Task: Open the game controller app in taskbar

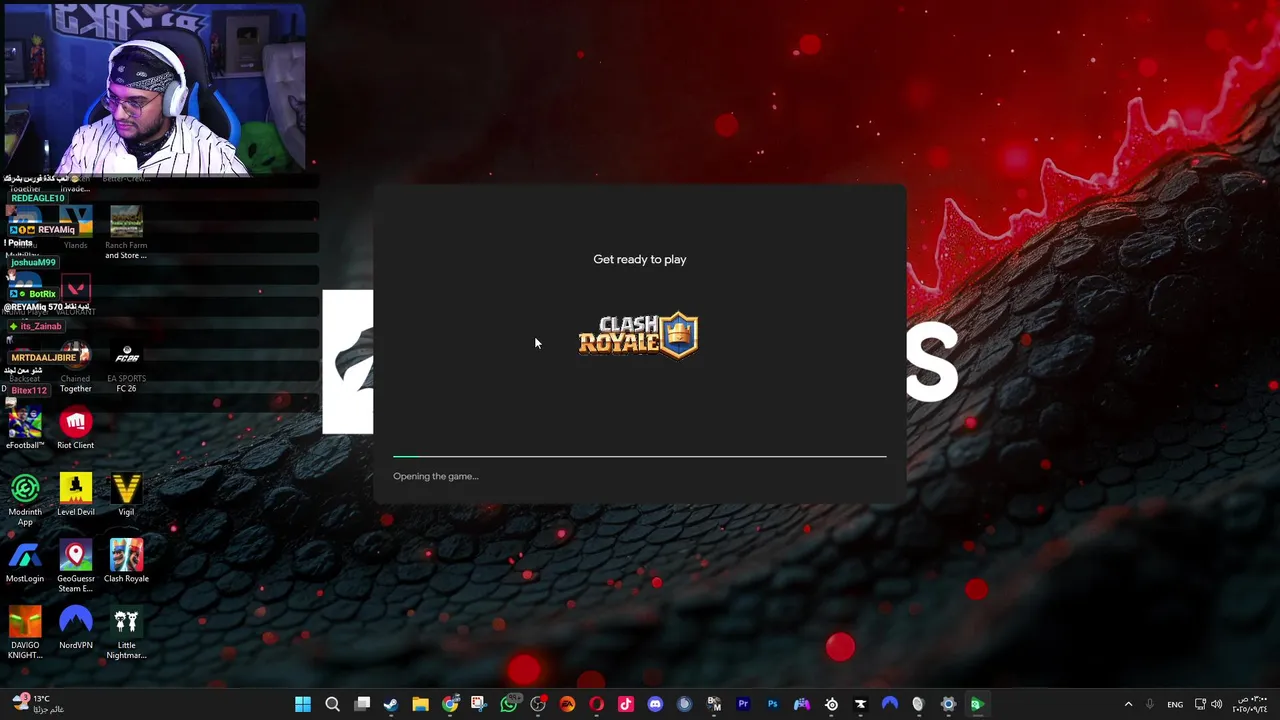Action: point(802,704)
